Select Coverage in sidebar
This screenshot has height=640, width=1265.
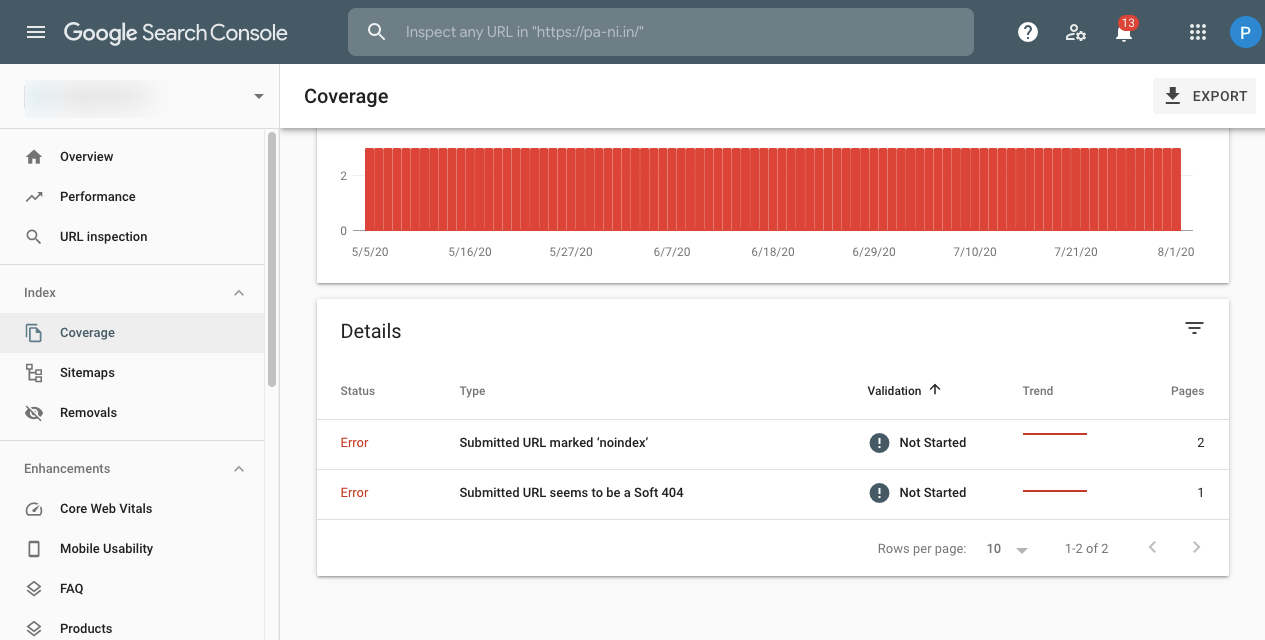(132, 333)
